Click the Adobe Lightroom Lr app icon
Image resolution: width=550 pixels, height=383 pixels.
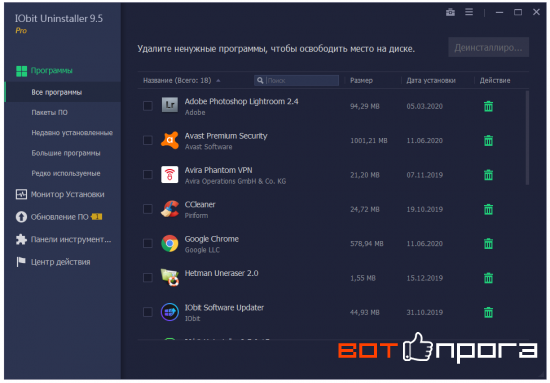coord(170,105)
